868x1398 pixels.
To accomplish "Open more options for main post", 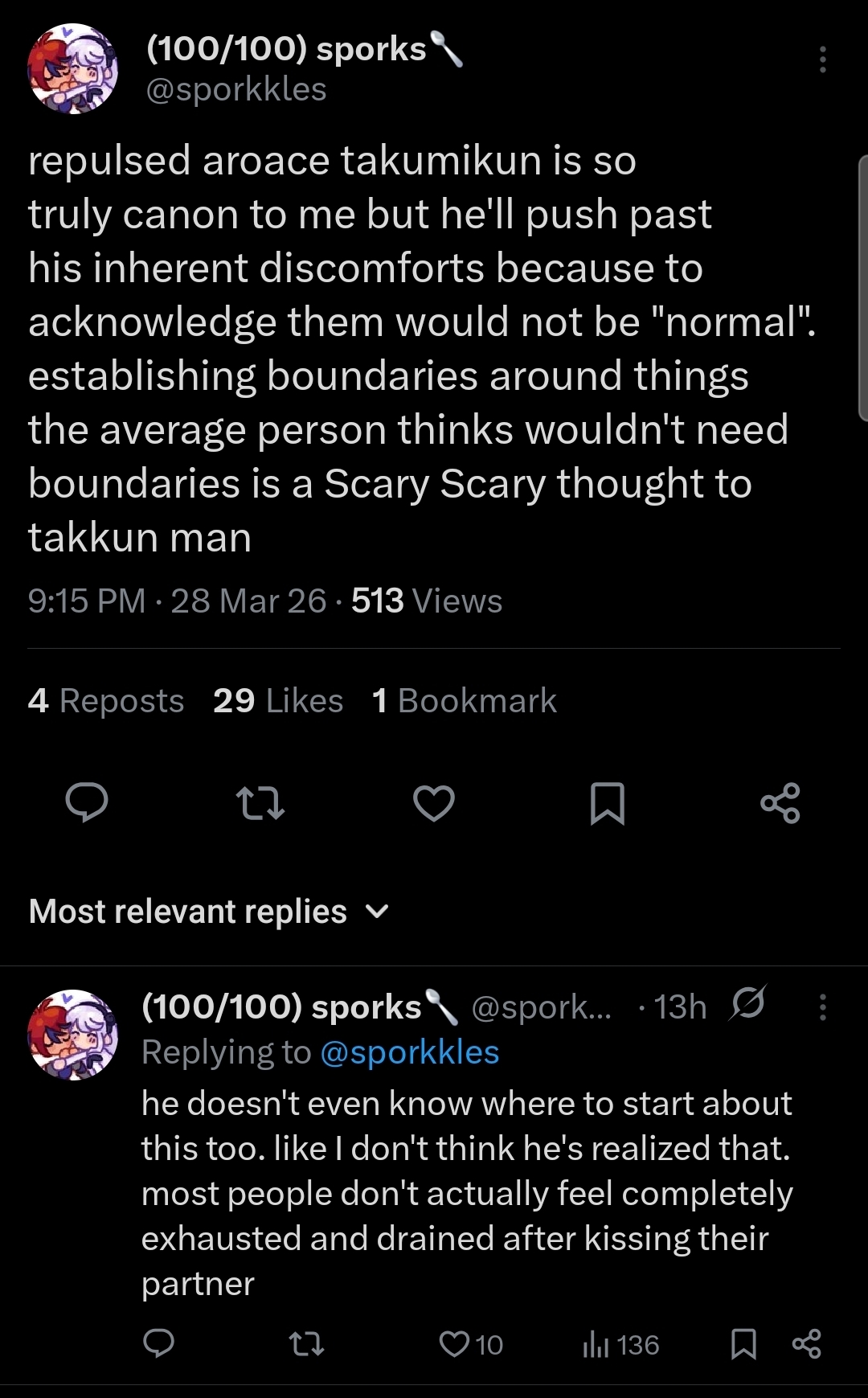I will pos(822,59).
